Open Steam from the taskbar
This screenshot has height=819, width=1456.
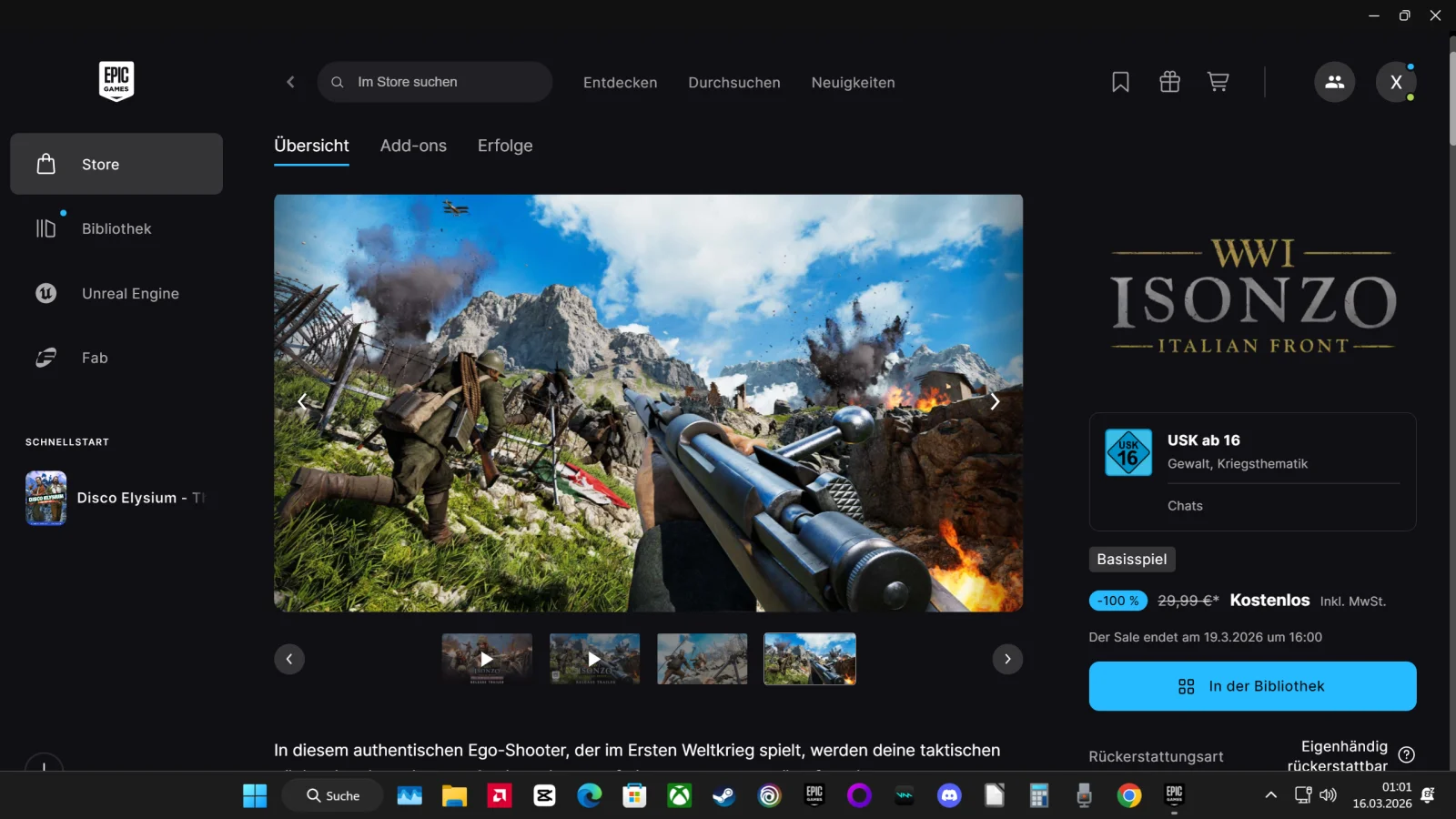(723, 795)
